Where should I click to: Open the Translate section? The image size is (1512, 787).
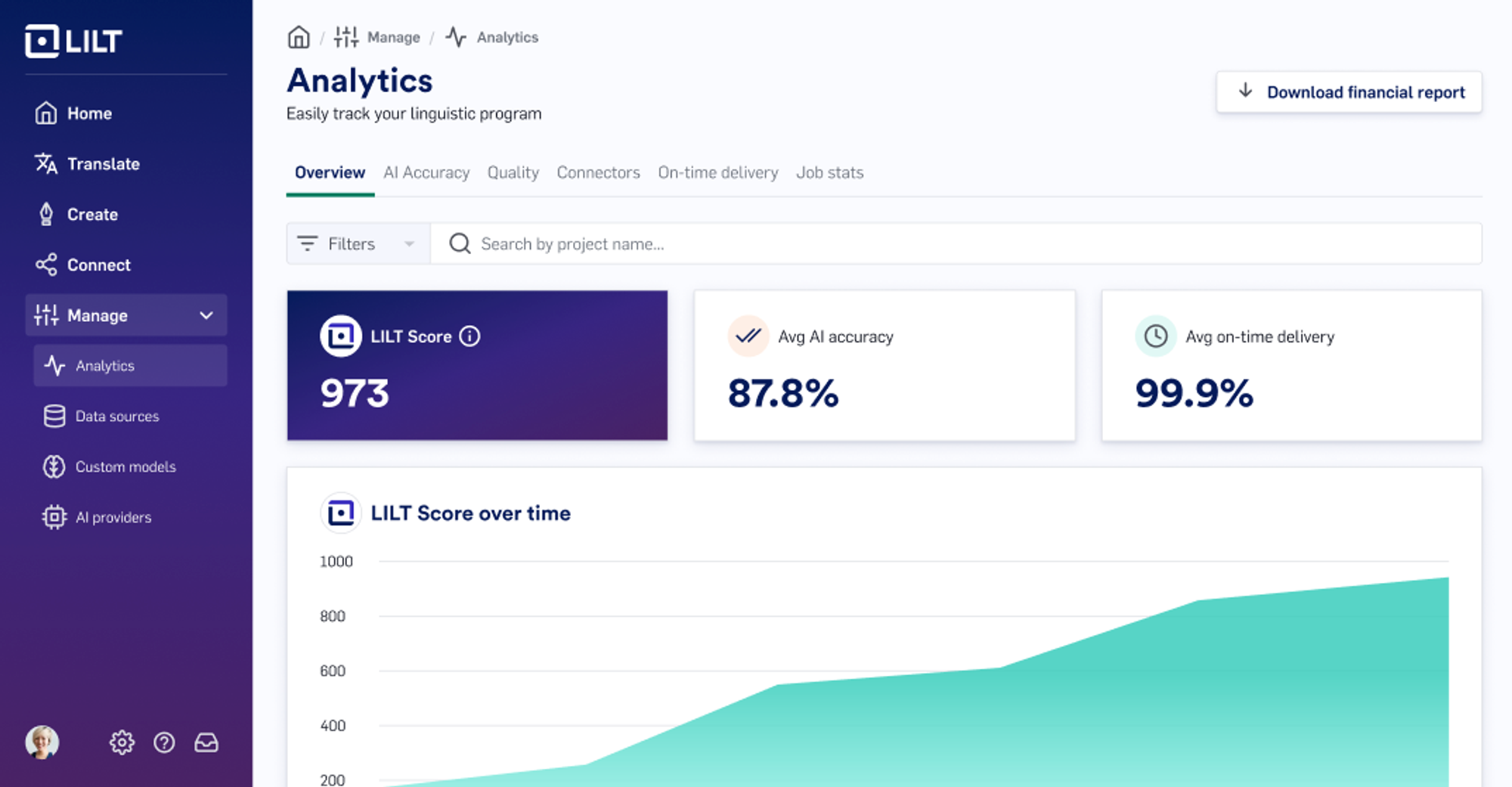(126, 164)
